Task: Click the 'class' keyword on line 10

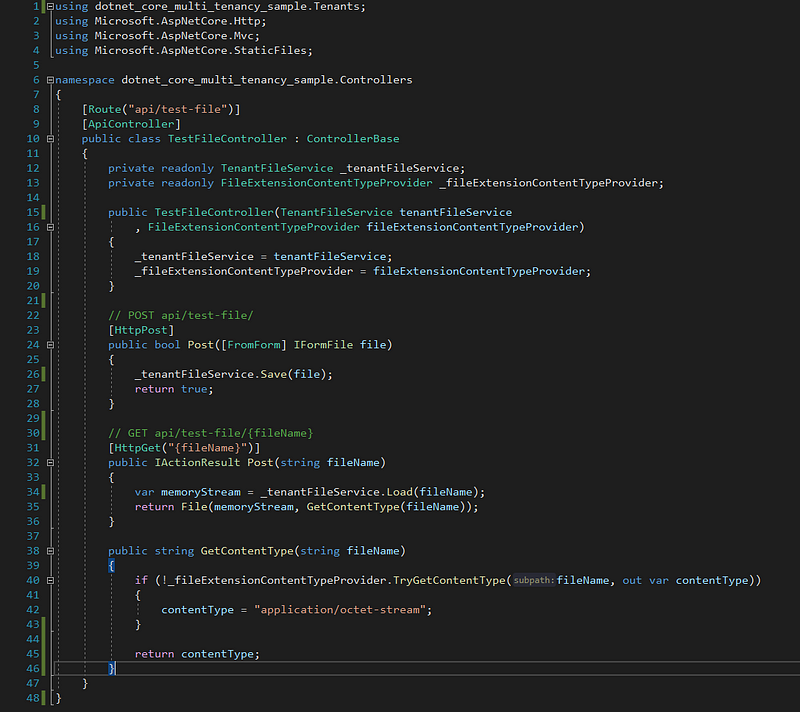Action: point(144,139)
